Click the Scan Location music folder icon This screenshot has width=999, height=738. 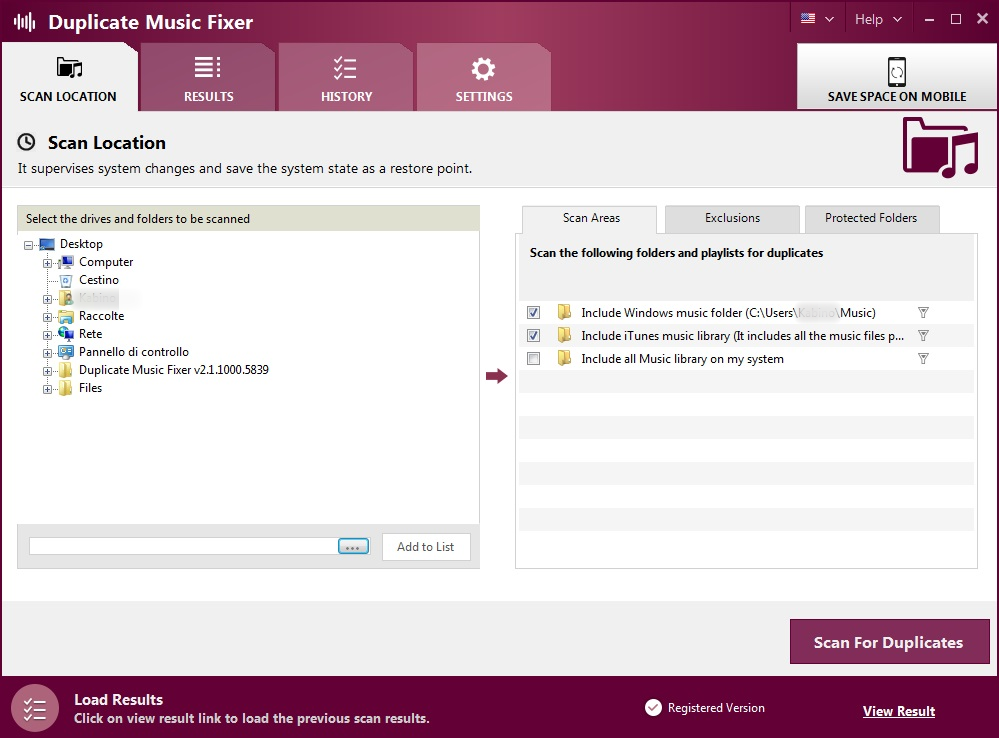pos(69,67)
